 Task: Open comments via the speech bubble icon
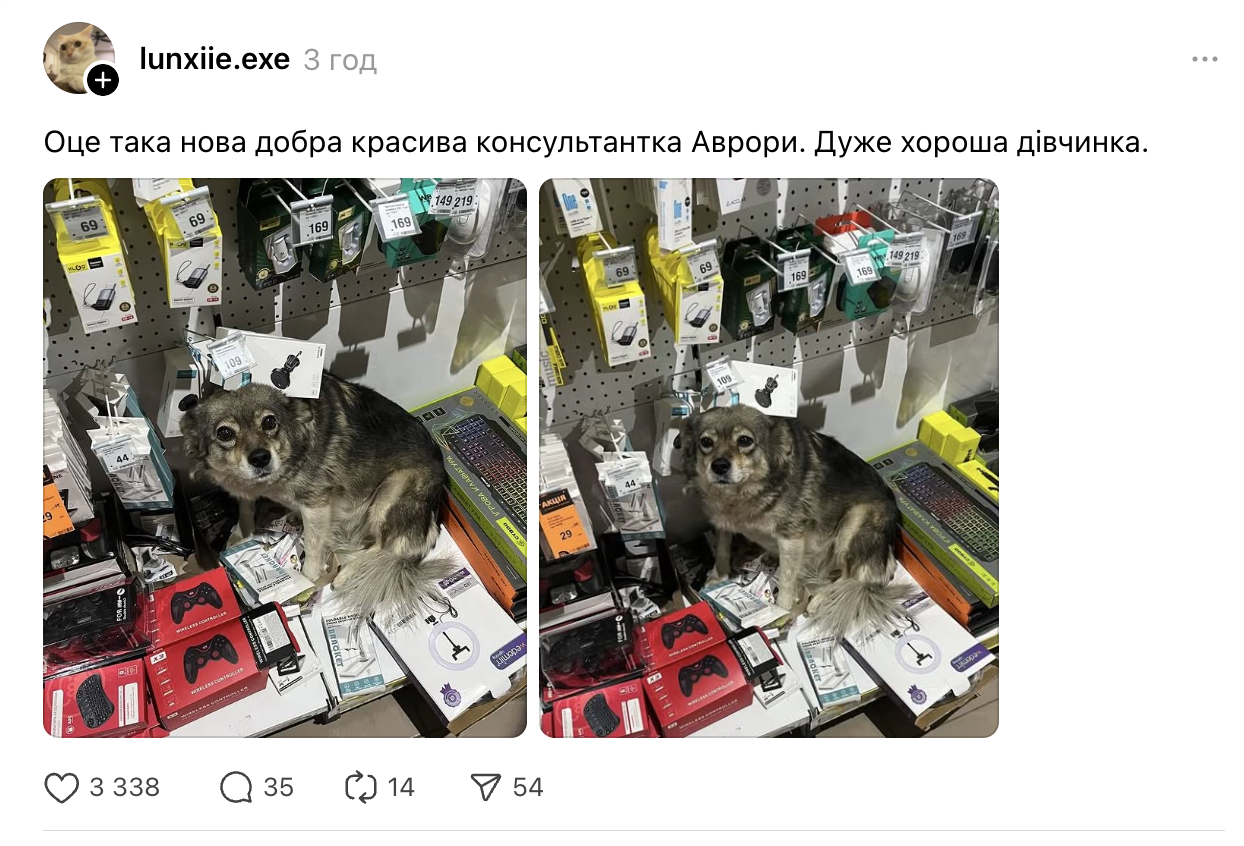coord(236,788)
